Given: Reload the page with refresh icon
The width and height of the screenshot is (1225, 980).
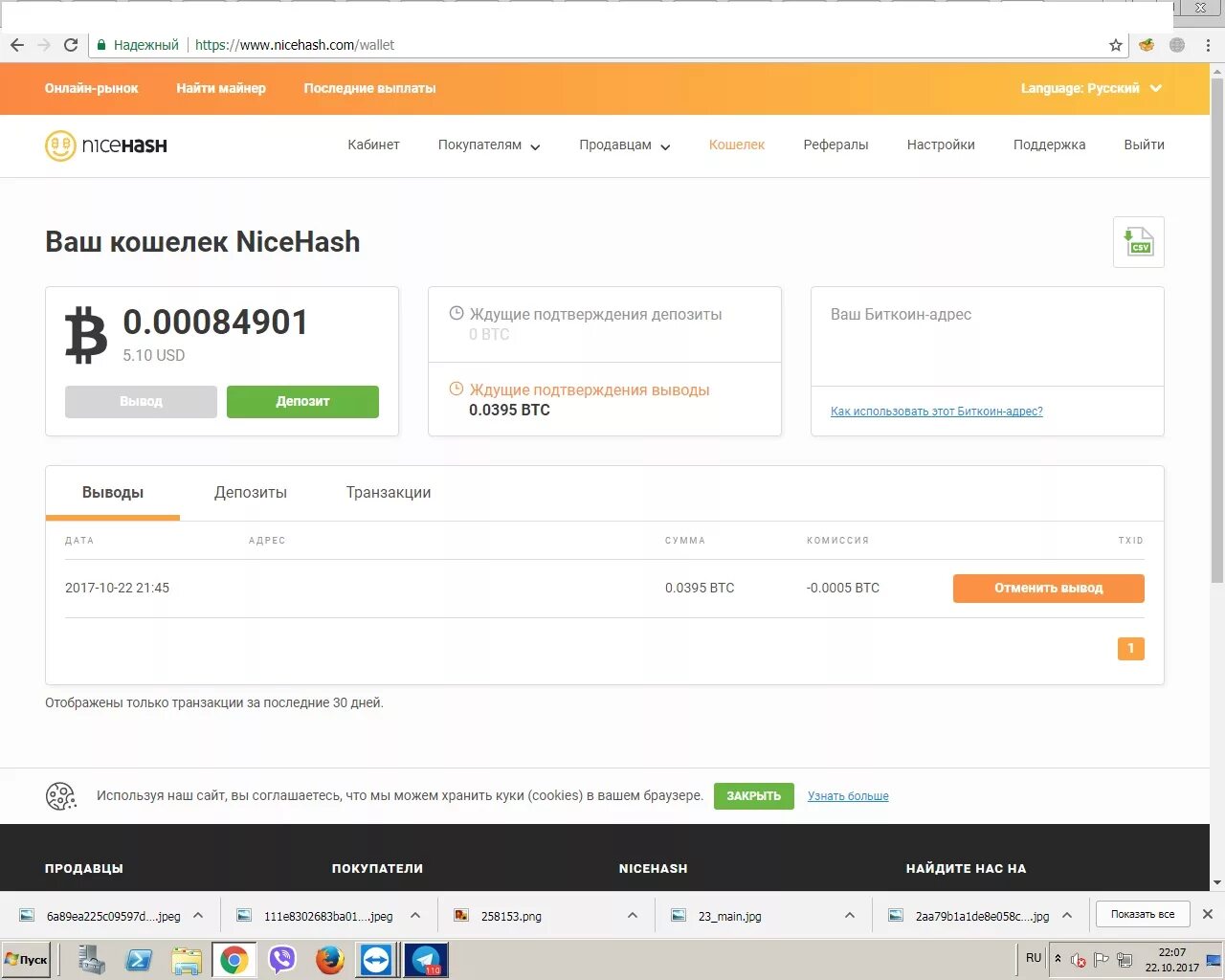Looking at the screenshot, I should click(x=71, y=45).
